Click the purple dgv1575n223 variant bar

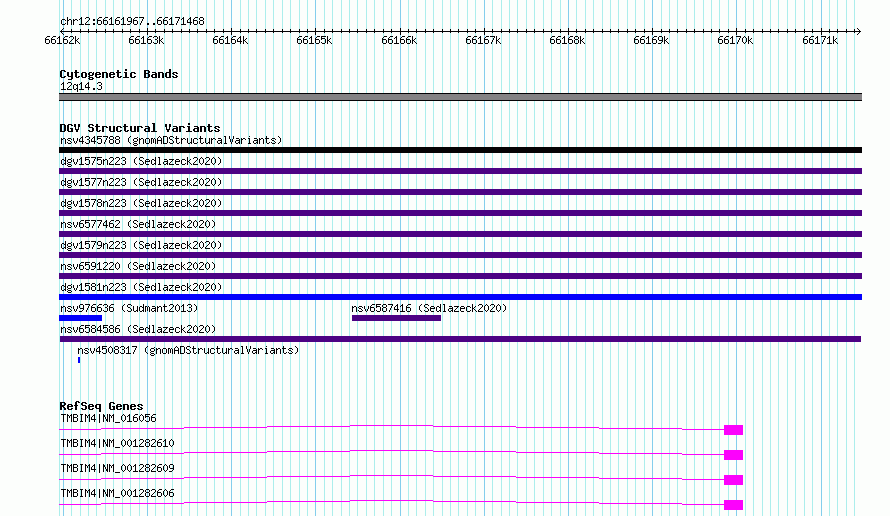point(460,171)
